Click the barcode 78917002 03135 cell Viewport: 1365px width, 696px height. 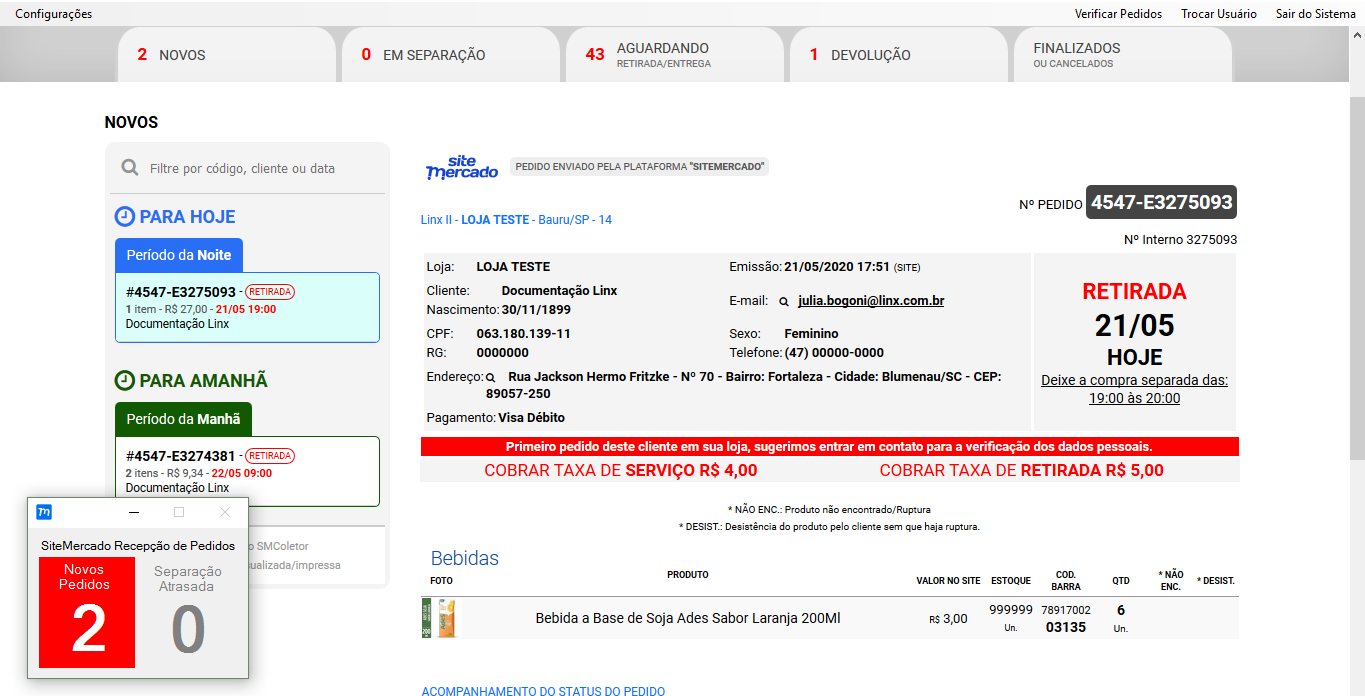click(1066, 618)
